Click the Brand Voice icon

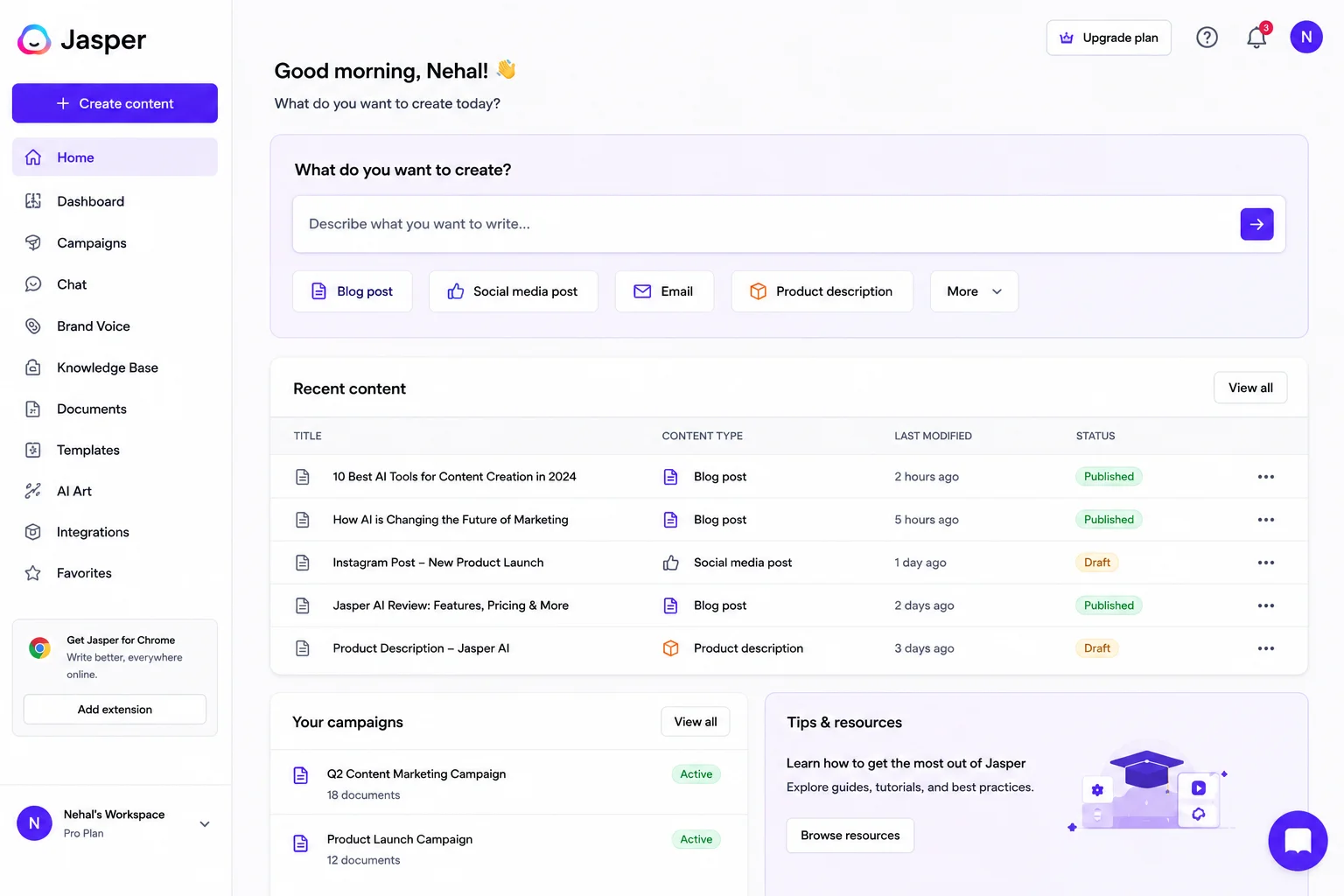(33, 326)
